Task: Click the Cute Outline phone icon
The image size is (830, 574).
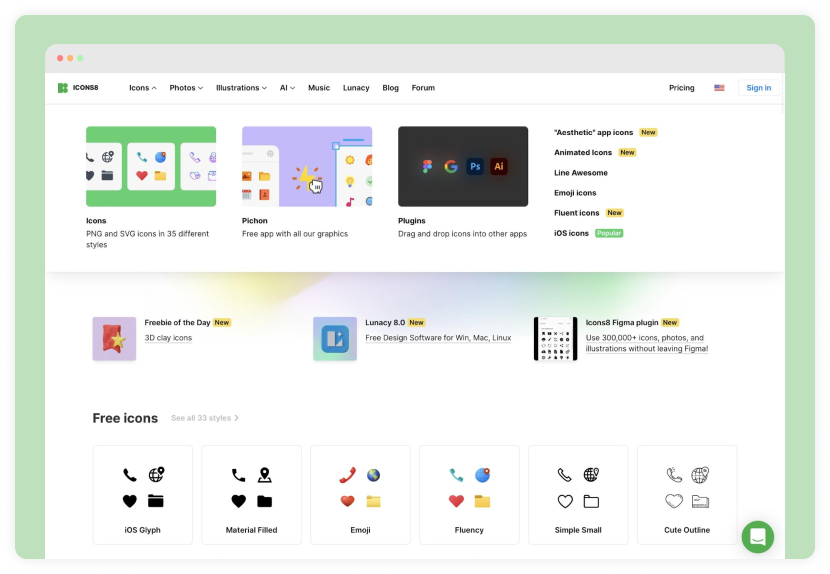Action: click(x=674, y=475)
